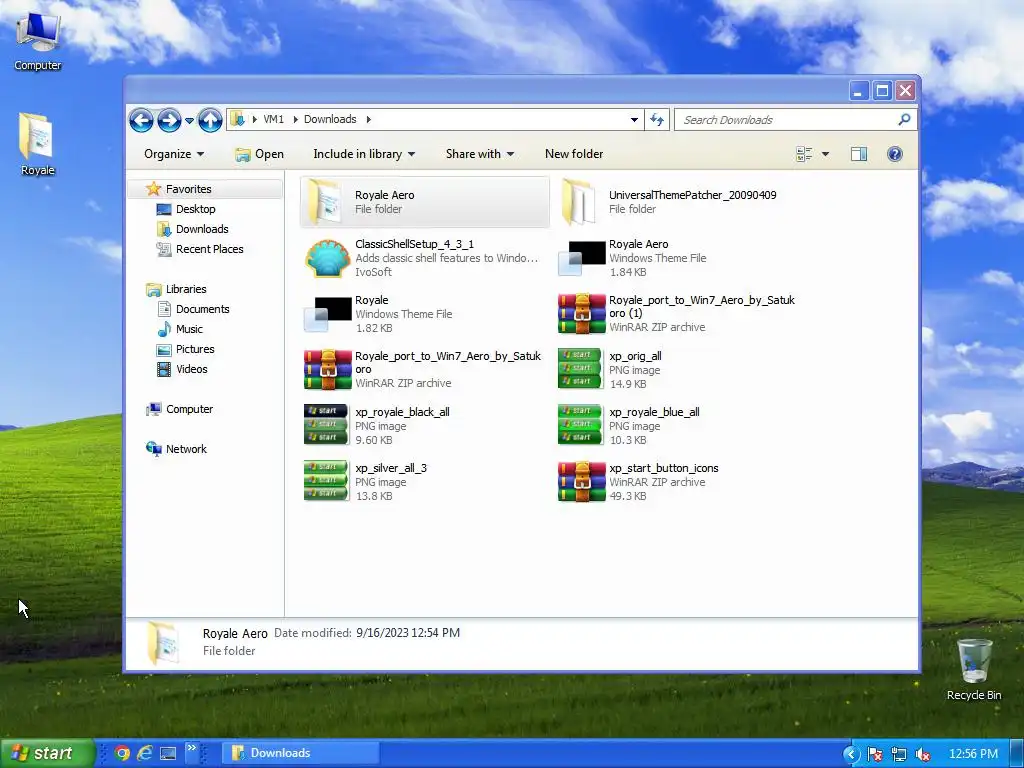Image resolution: width=1024 pixels, height=768 pixels.
Task: Toggle the preview pane
Action: tap(859, 154)
